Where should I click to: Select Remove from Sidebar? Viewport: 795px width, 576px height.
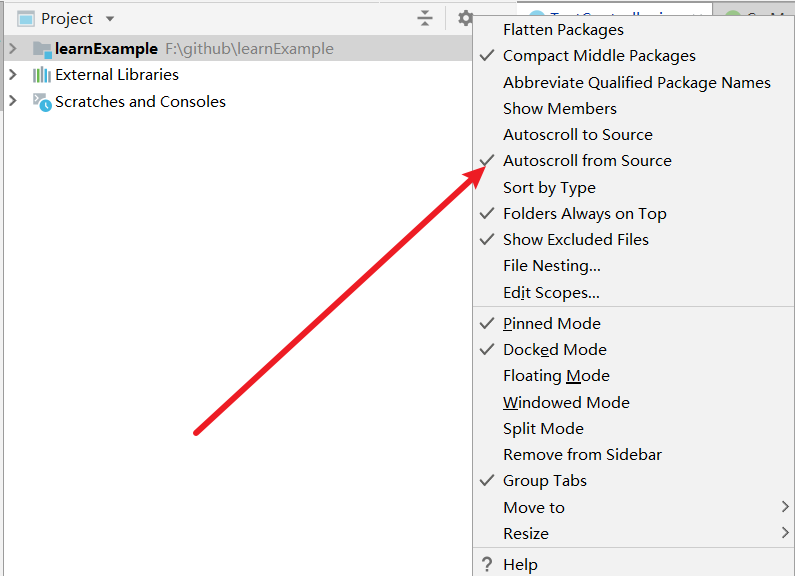[x=582, y=455]
